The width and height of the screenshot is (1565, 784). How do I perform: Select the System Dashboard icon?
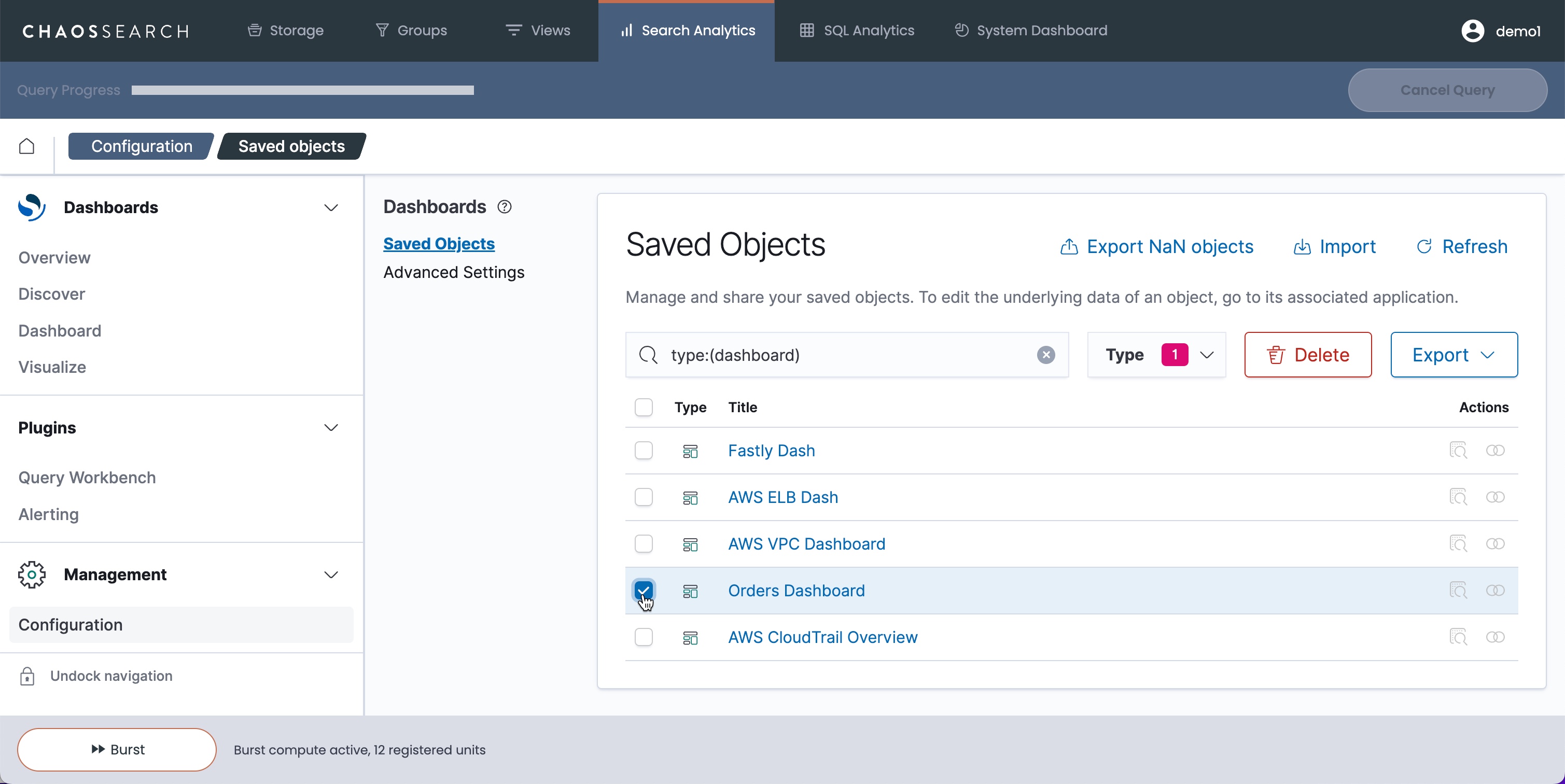pyautogui.click(x=961, y=31)
